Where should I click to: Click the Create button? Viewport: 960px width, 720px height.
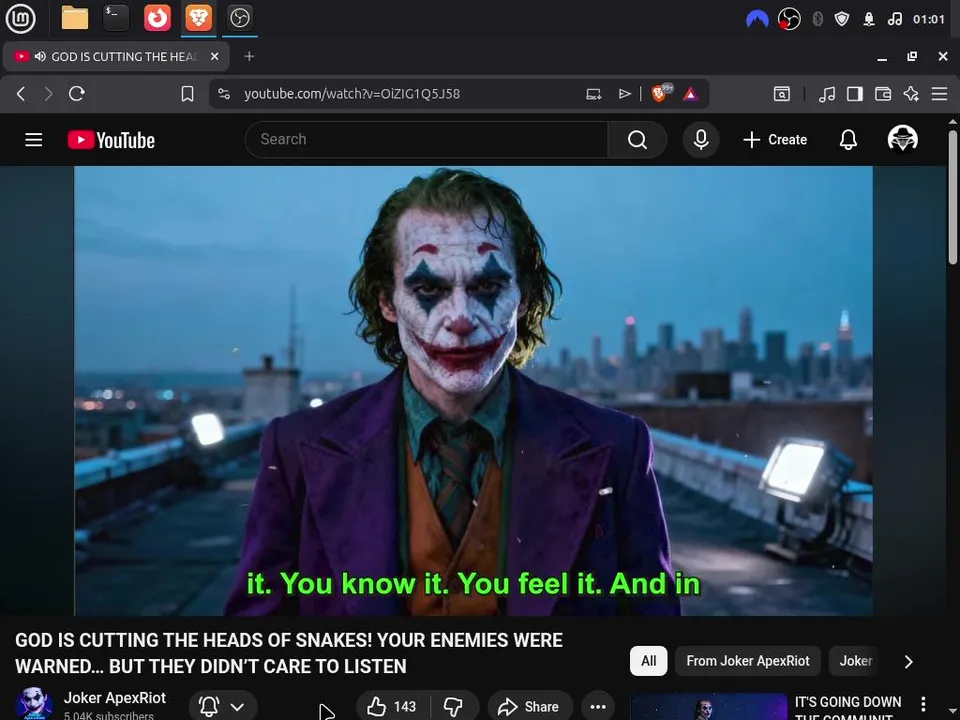click(x=775, y=140)
